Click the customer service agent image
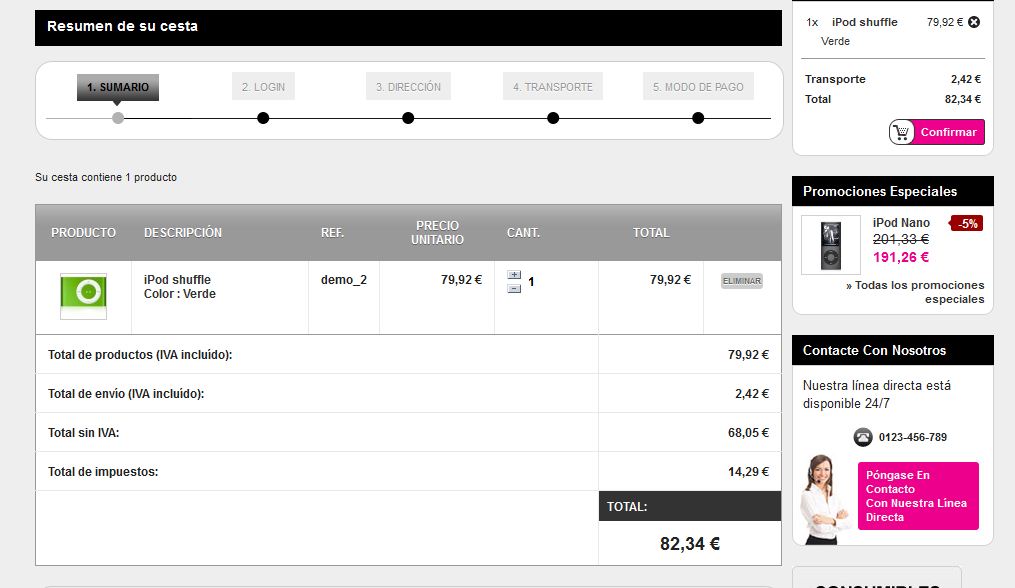The image size is (1015, 588). [x=825, y=498]
